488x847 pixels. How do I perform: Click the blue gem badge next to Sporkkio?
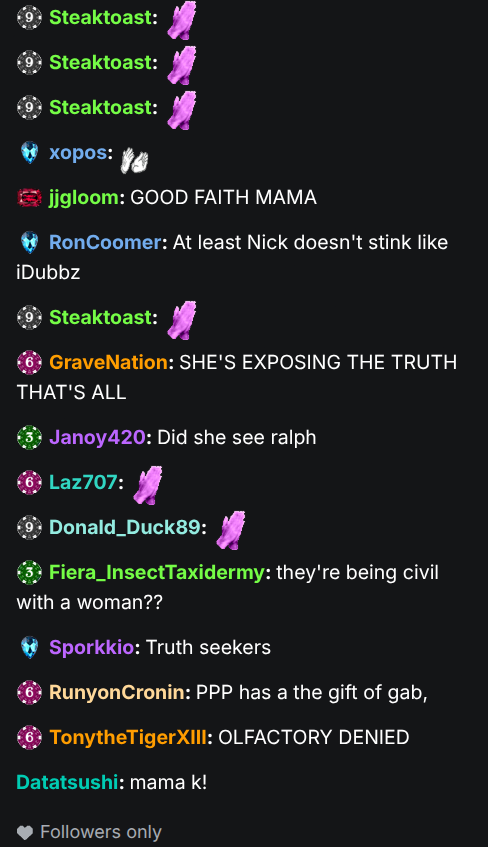[x=29, y=647]
